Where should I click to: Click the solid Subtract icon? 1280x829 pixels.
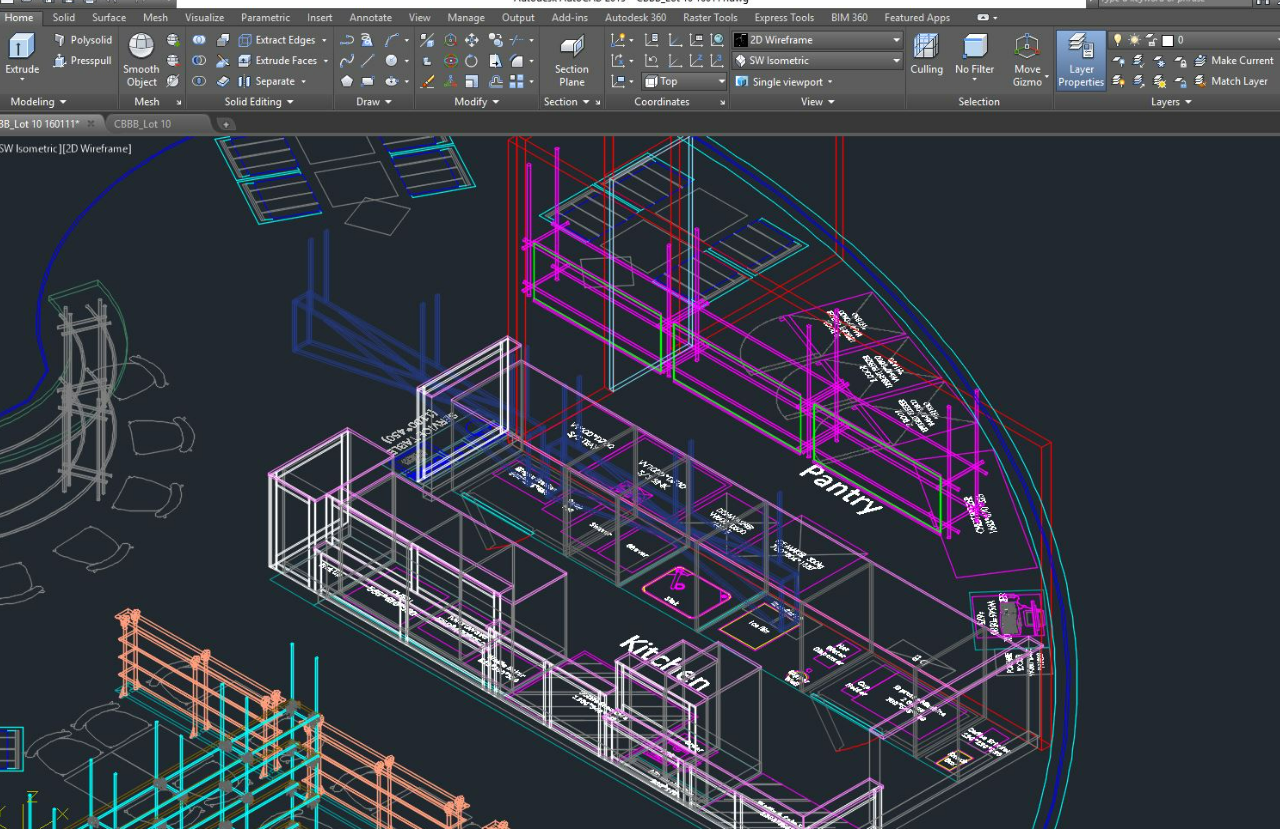coord(199,61)
